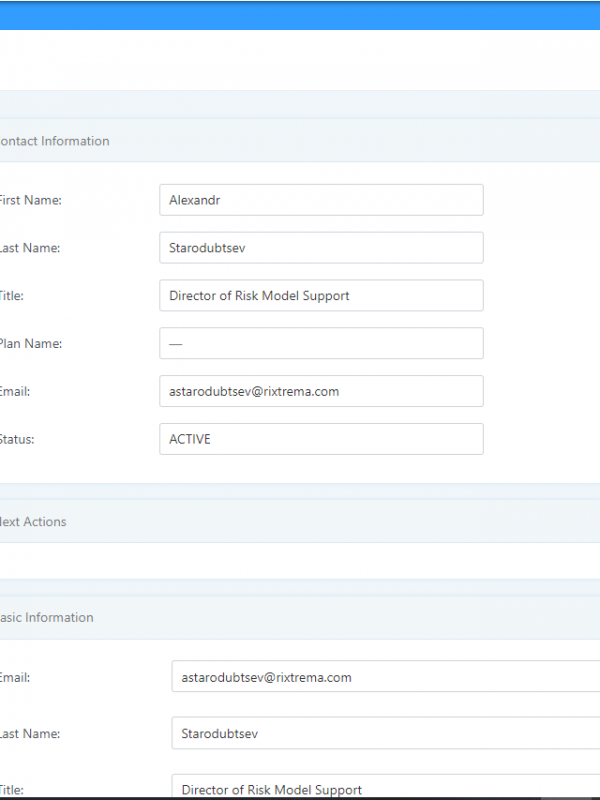Click the Title field in Contact Information
600x800 pixels.
(320, 296)
